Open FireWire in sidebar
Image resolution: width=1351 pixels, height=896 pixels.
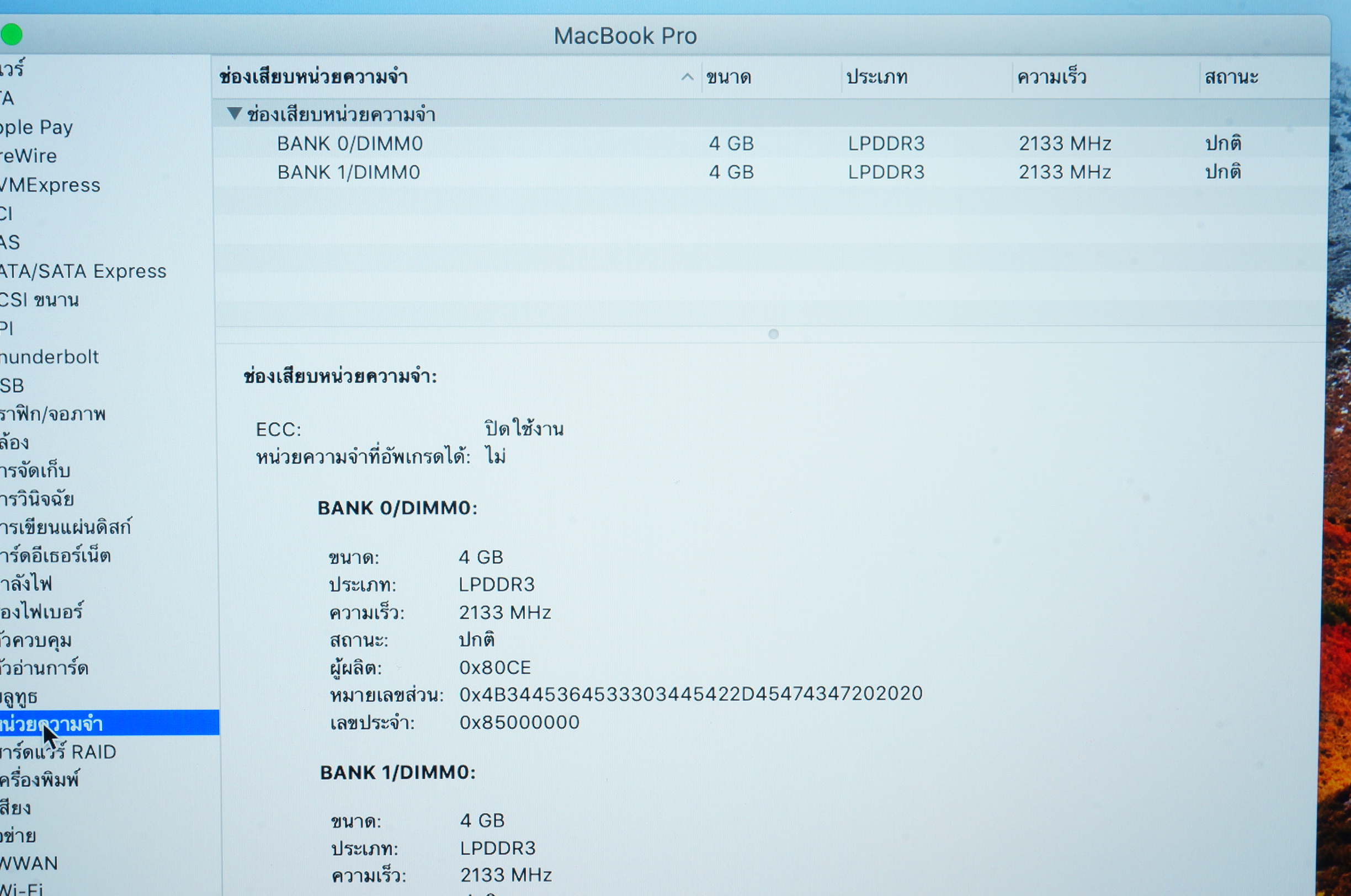coord(29,156)
